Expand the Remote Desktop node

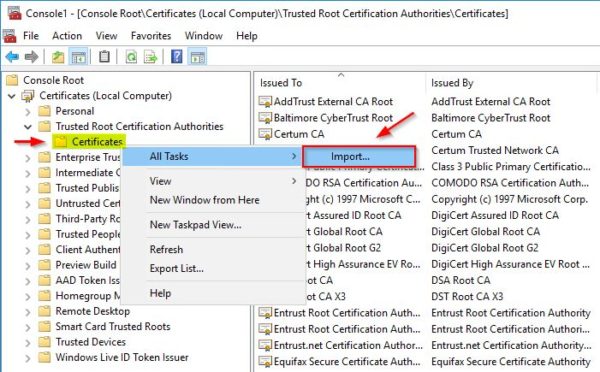[x=28, y=312]
